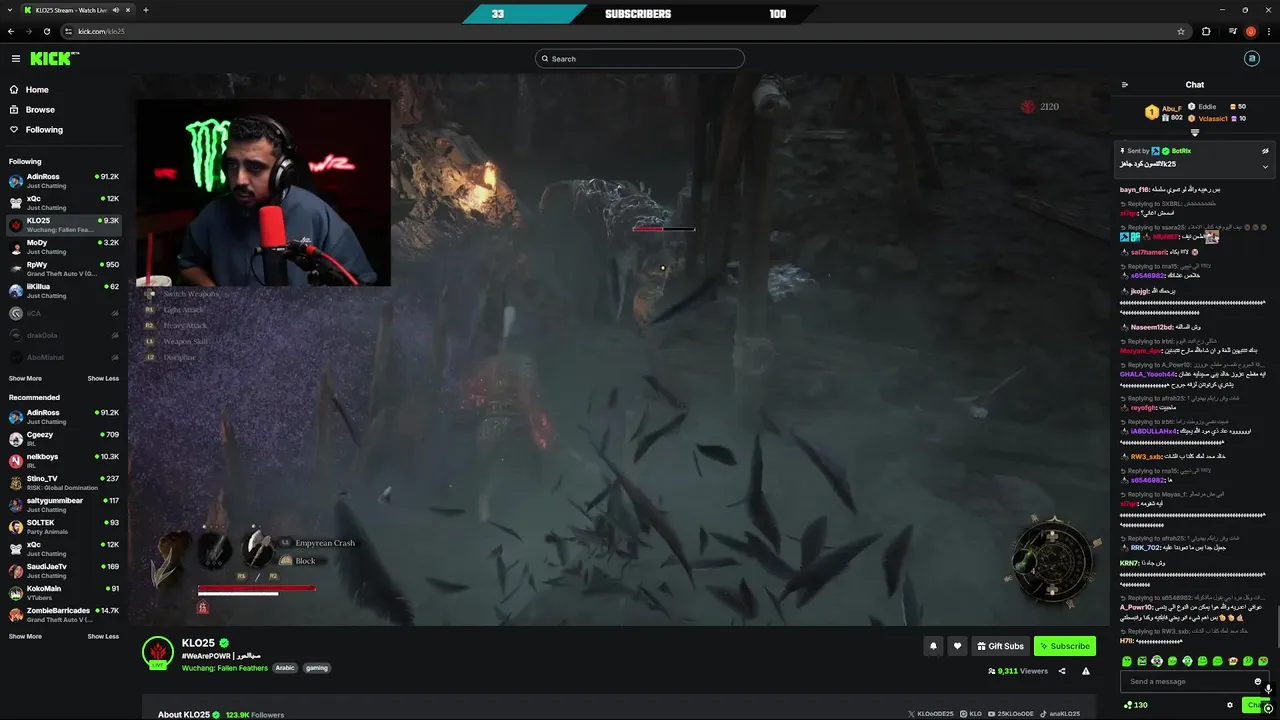
Task: Open browser tab search dropdown
Action: pos(10,10)
